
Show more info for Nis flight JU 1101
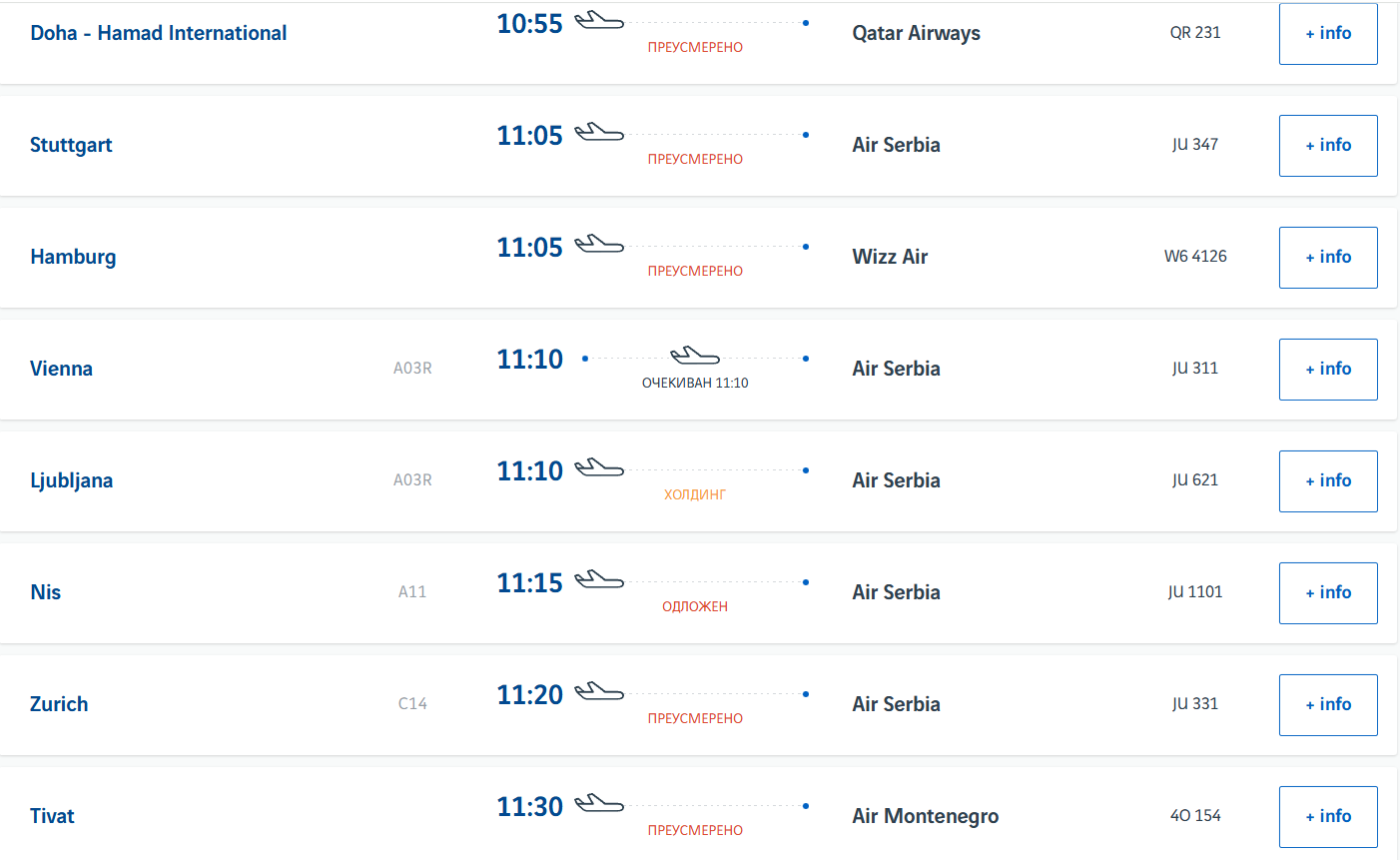[x=1328, y=593]
